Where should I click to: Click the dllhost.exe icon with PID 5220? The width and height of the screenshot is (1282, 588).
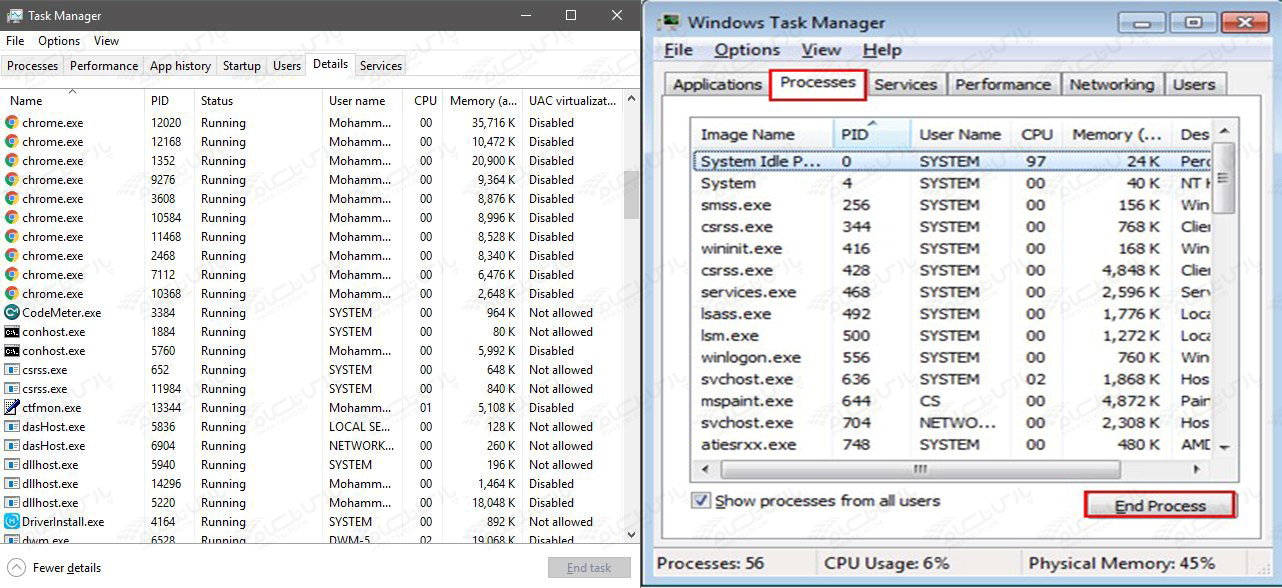[12, 503]
